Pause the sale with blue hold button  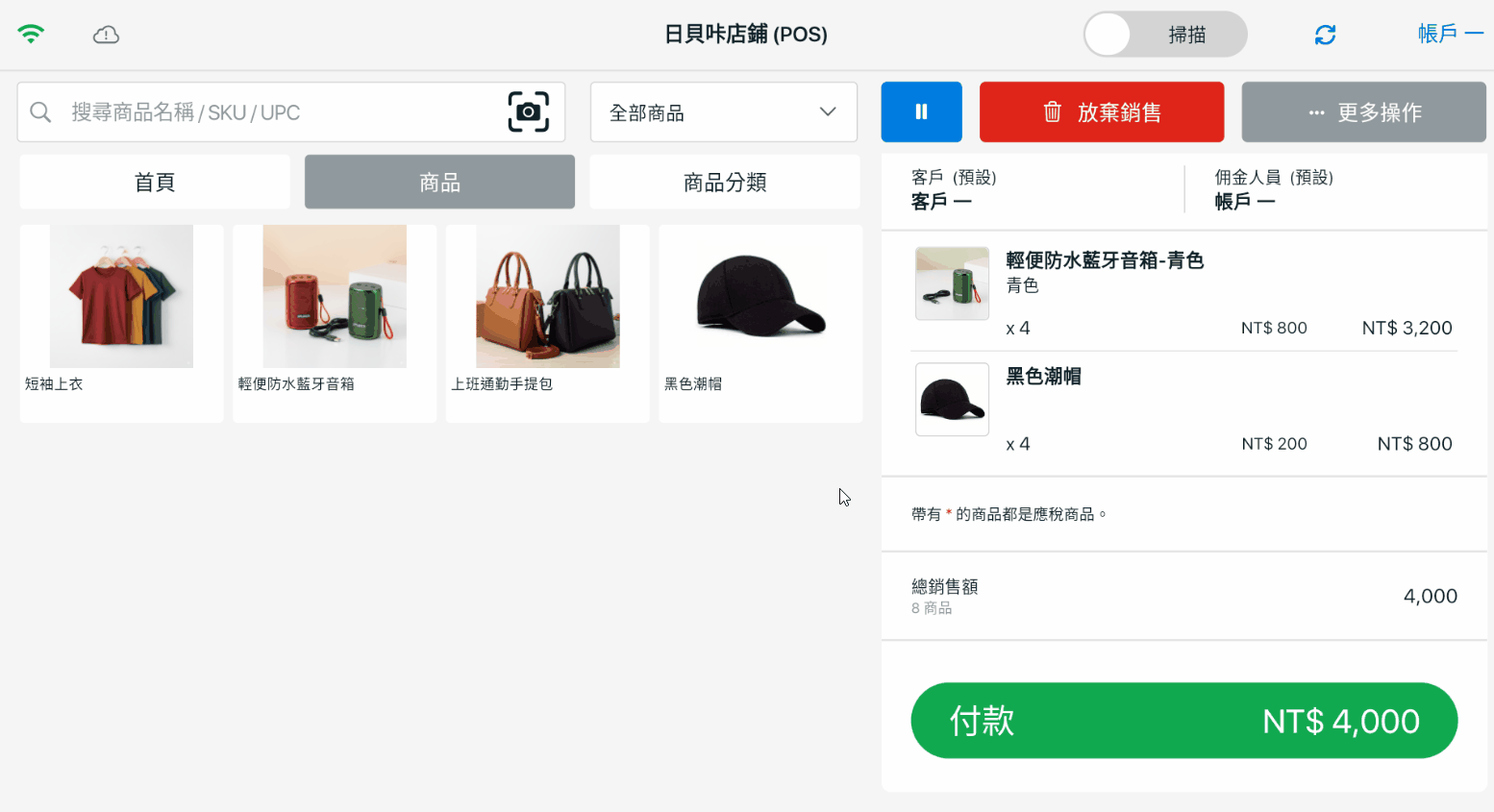(x=921, y=112)
